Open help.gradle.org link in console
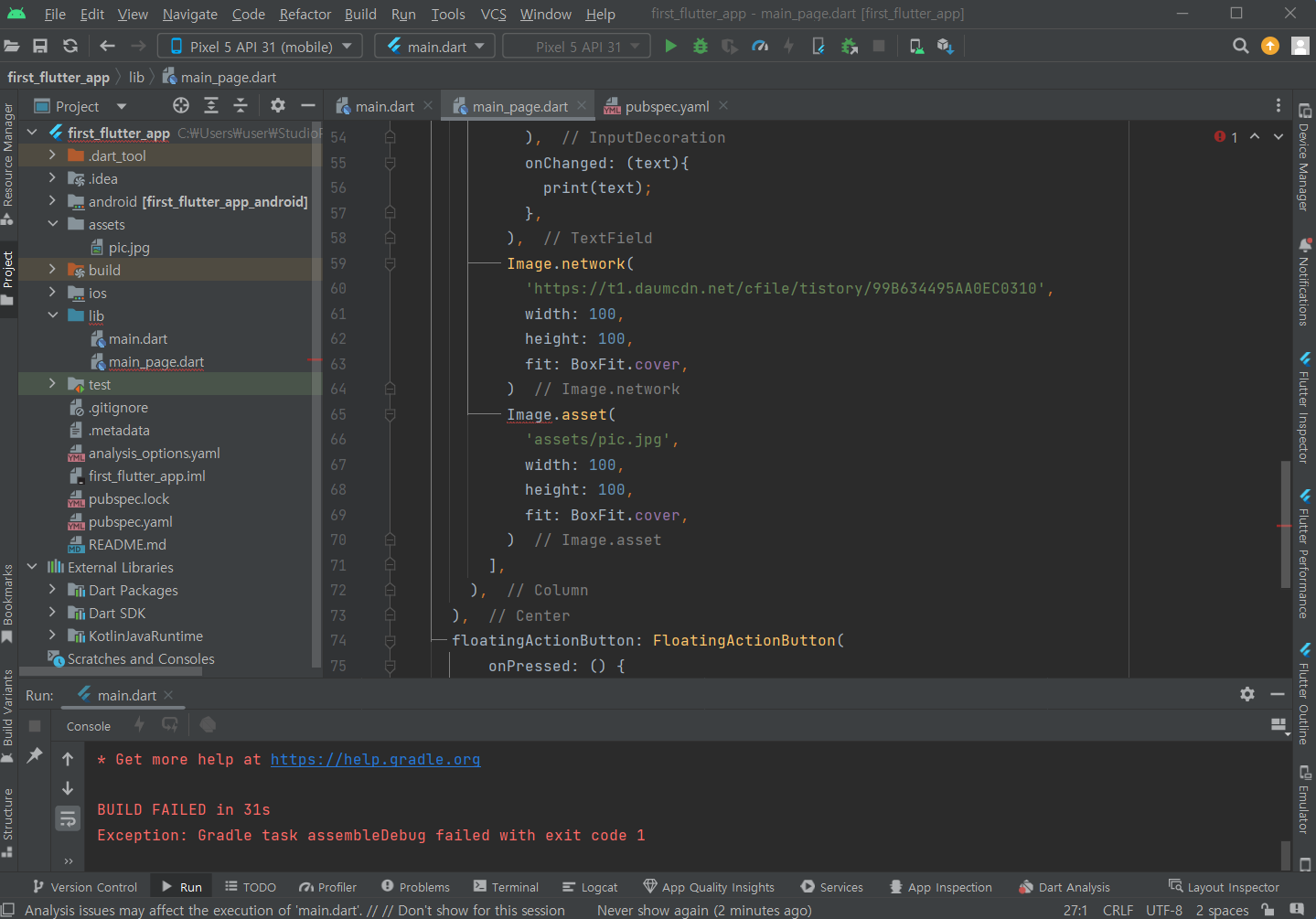This screenshot has width=1316, height=919. click(x=375, y=759)
